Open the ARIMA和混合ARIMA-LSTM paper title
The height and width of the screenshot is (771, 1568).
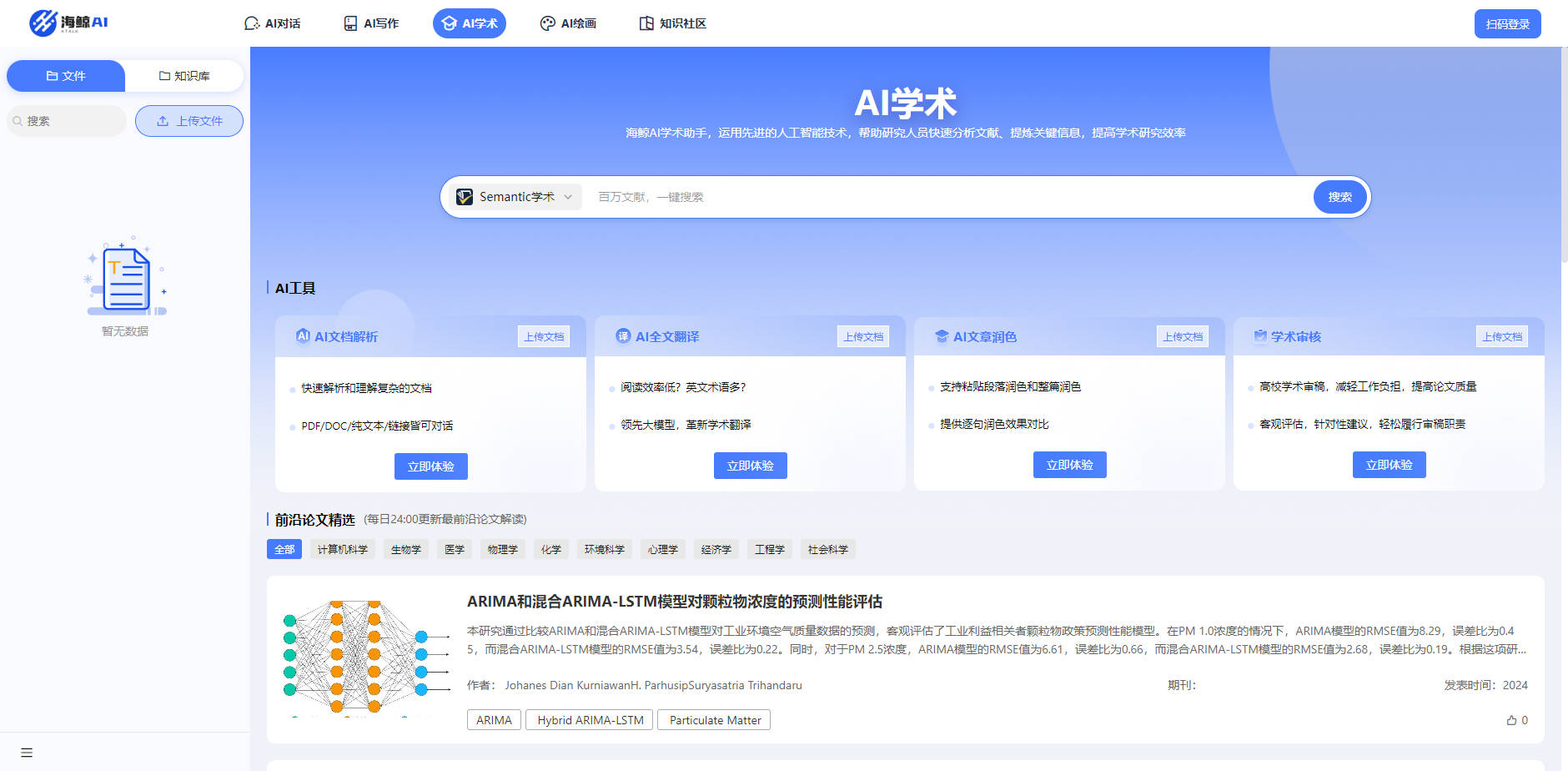(675, 602)
